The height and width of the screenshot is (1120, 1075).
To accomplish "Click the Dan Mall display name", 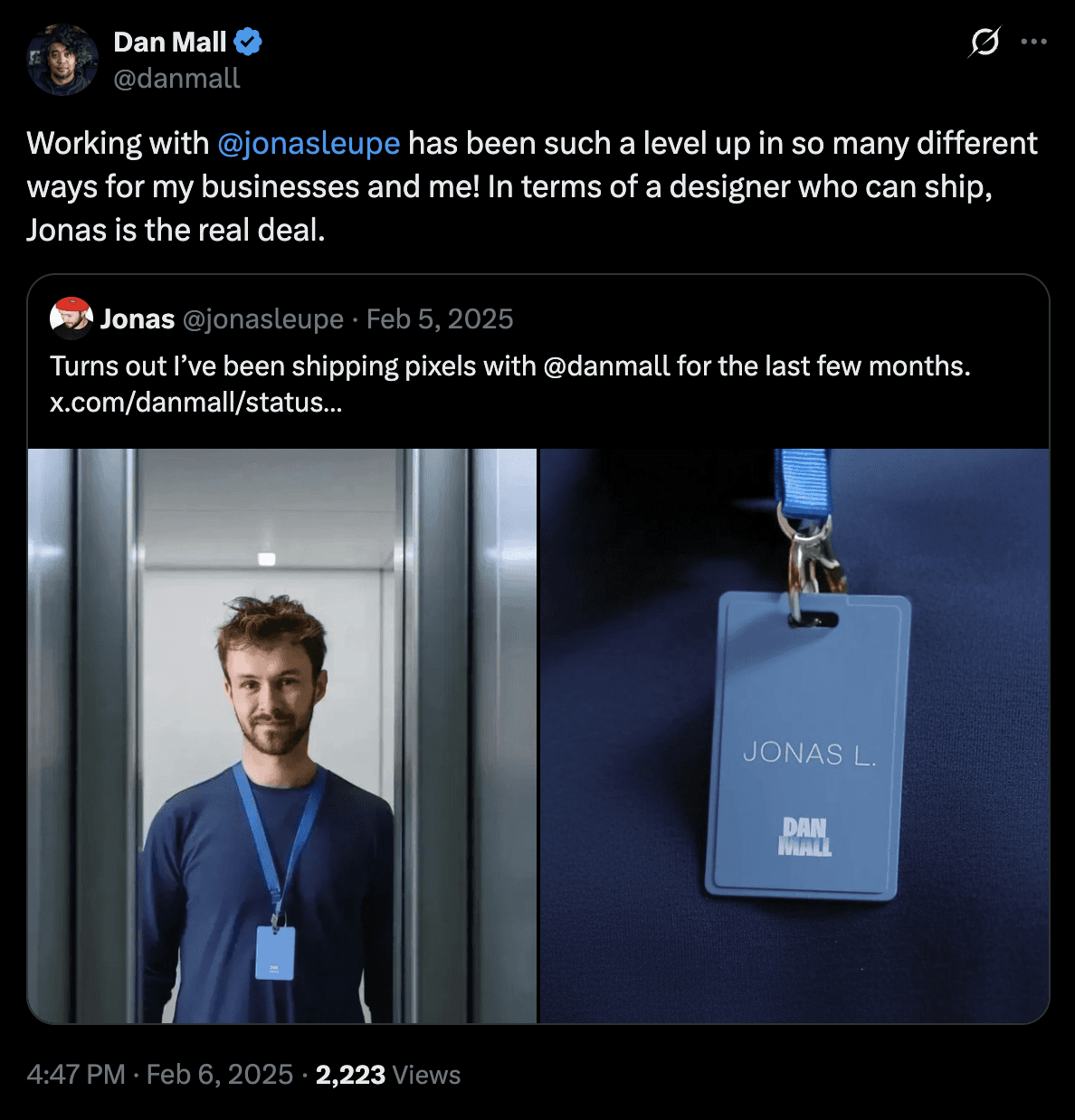I will pos(170,42).
